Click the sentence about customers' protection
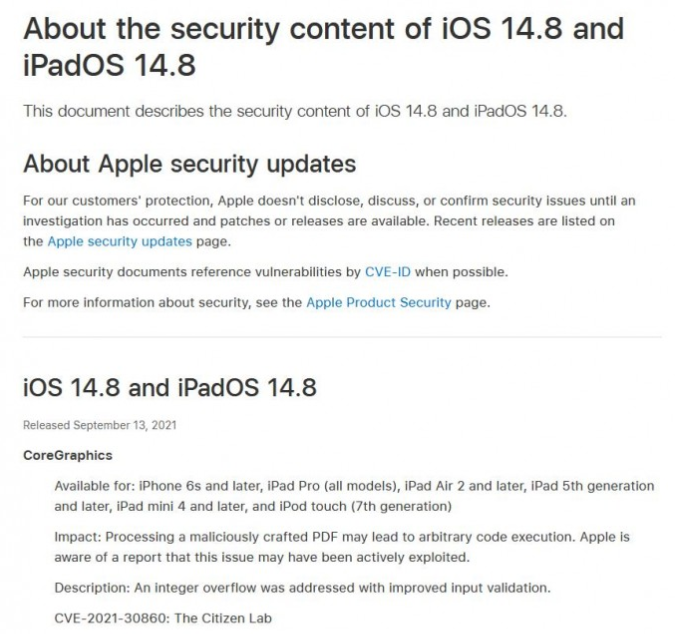675x634 pixels. pos(329,221)
